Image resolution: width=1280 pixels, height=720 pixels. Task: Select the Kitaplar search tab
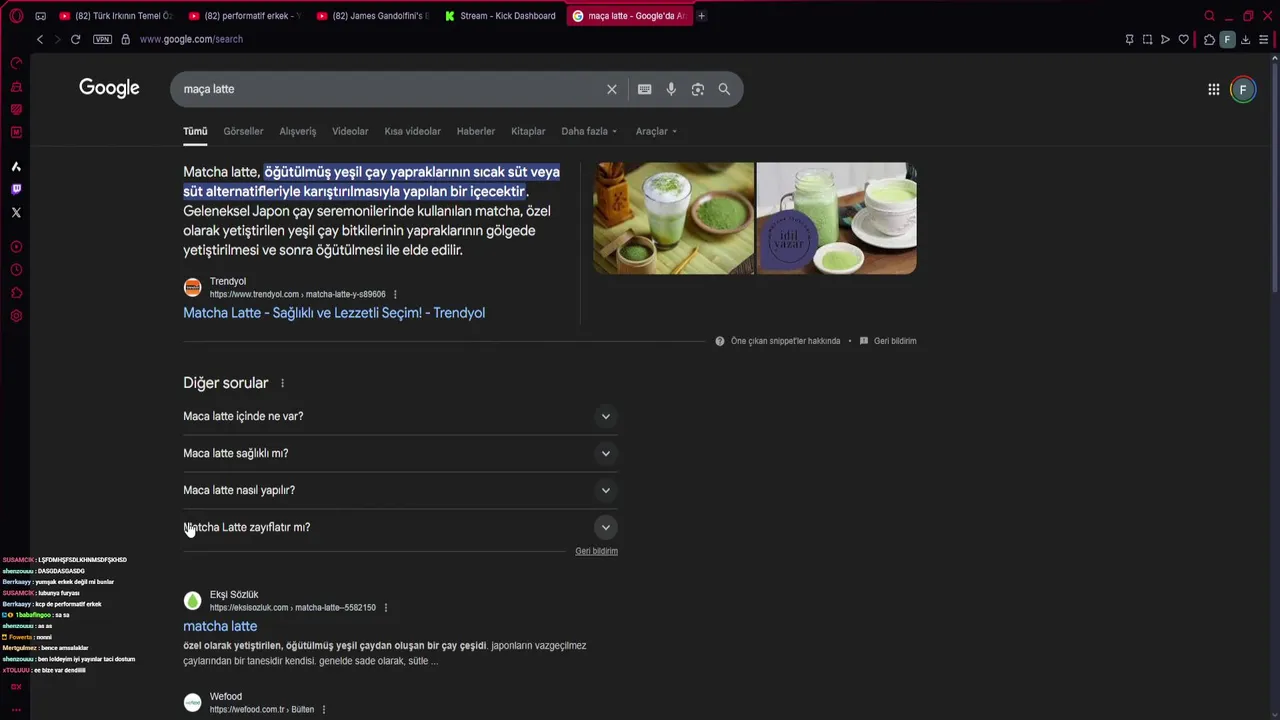[x=528, y=131]
